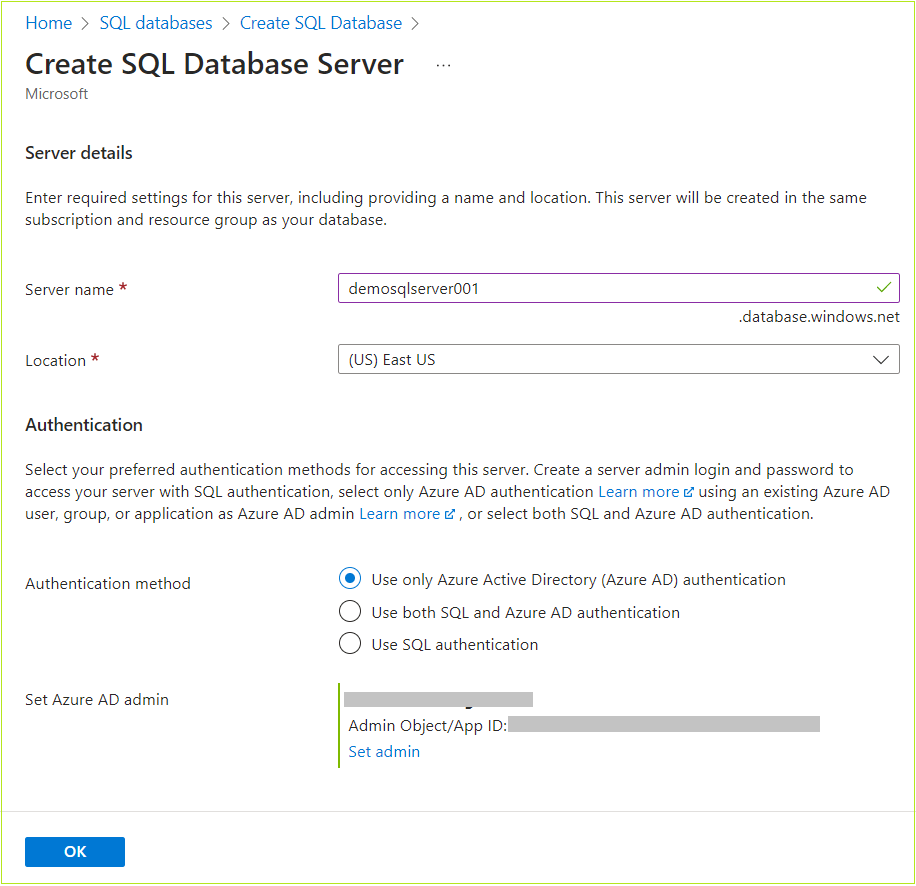Return to Create SQL Database breadcrumb
This screenshot has height=886, width=916.
320,22
